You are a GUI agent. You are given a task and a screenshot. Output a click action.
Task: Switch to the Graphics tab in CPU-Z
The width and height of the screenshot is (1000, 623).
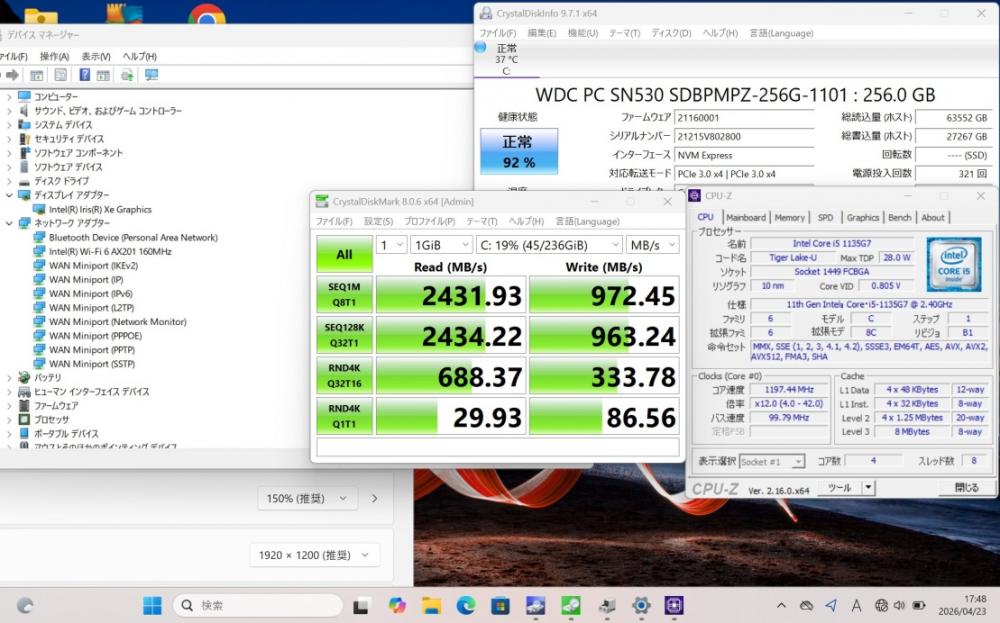pyautogui.click(x=862, y=217)
